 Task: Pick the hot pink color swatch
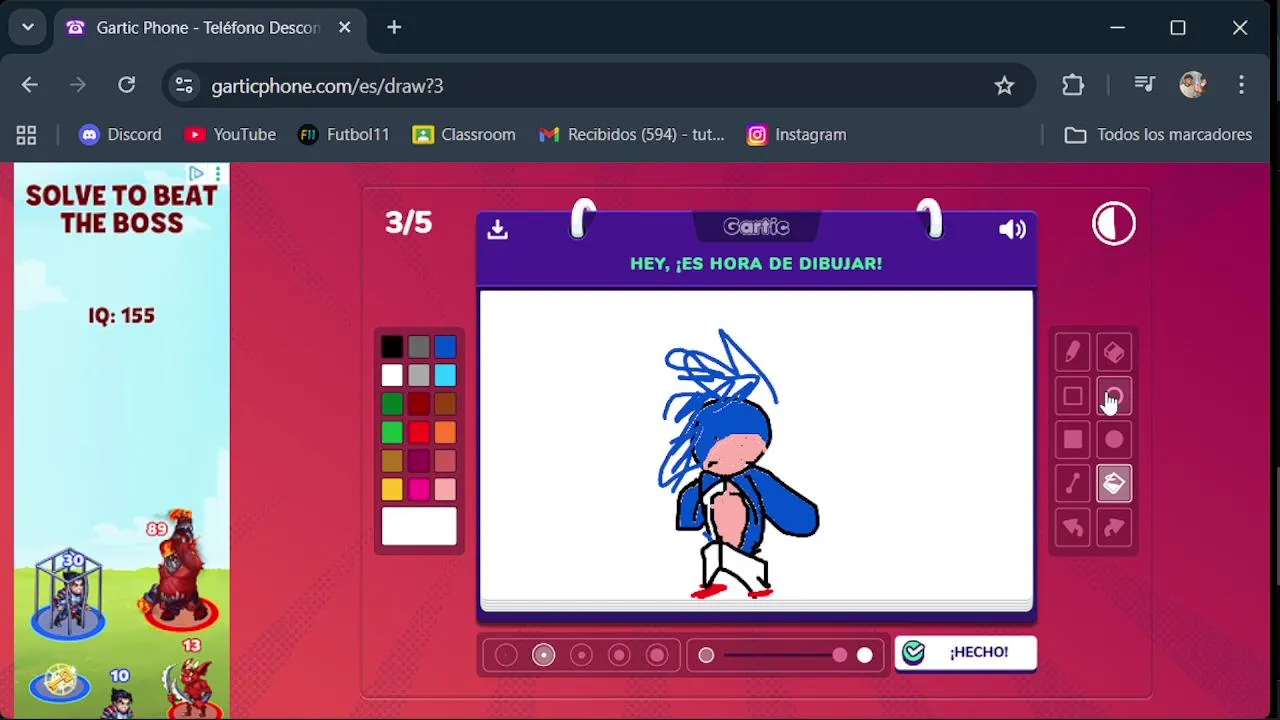pos(419,489)
